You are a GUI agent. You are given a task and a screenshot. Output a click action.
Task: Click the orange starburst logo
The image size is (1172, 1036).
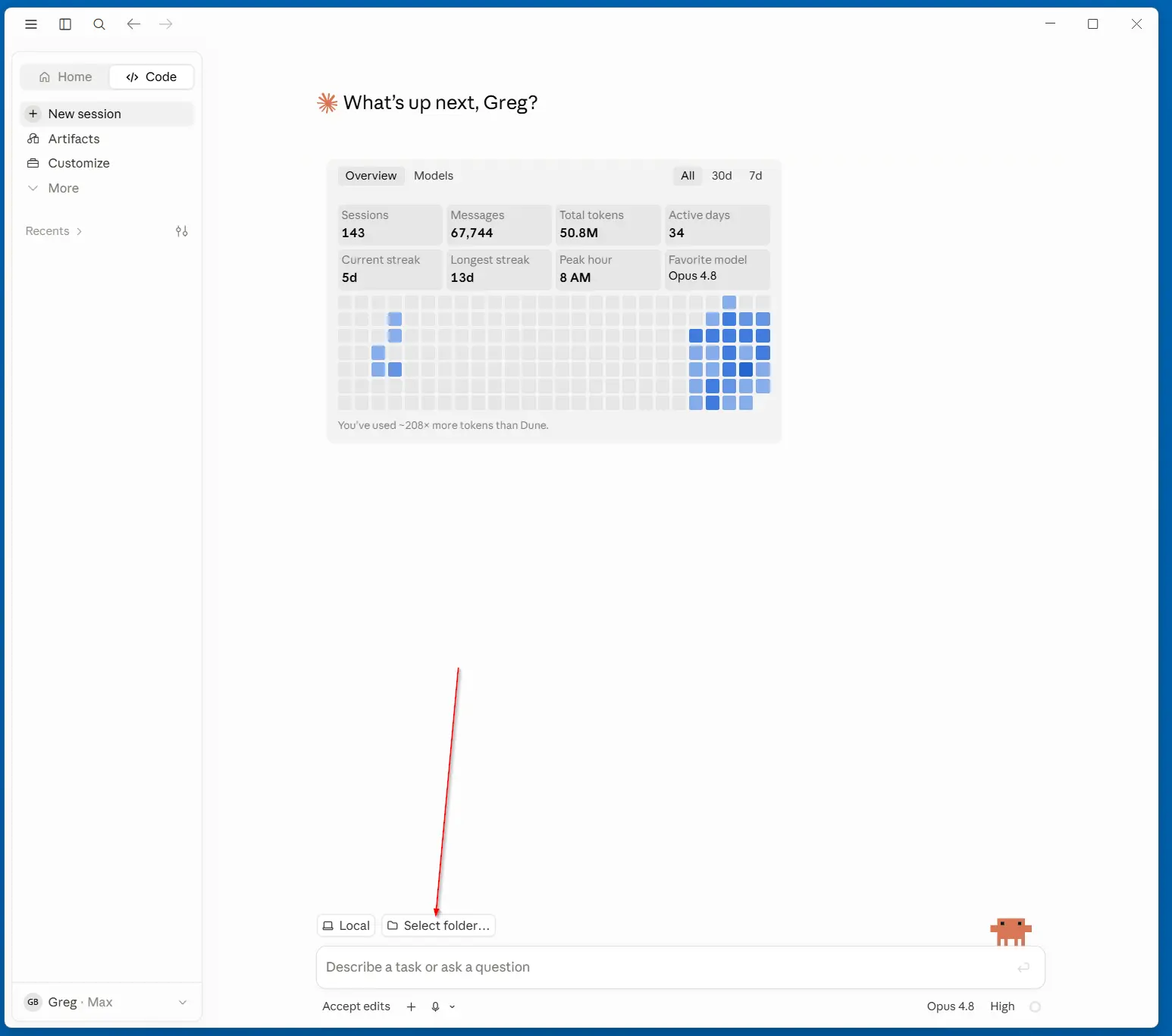pyautogui.click(x=327, y=103)
